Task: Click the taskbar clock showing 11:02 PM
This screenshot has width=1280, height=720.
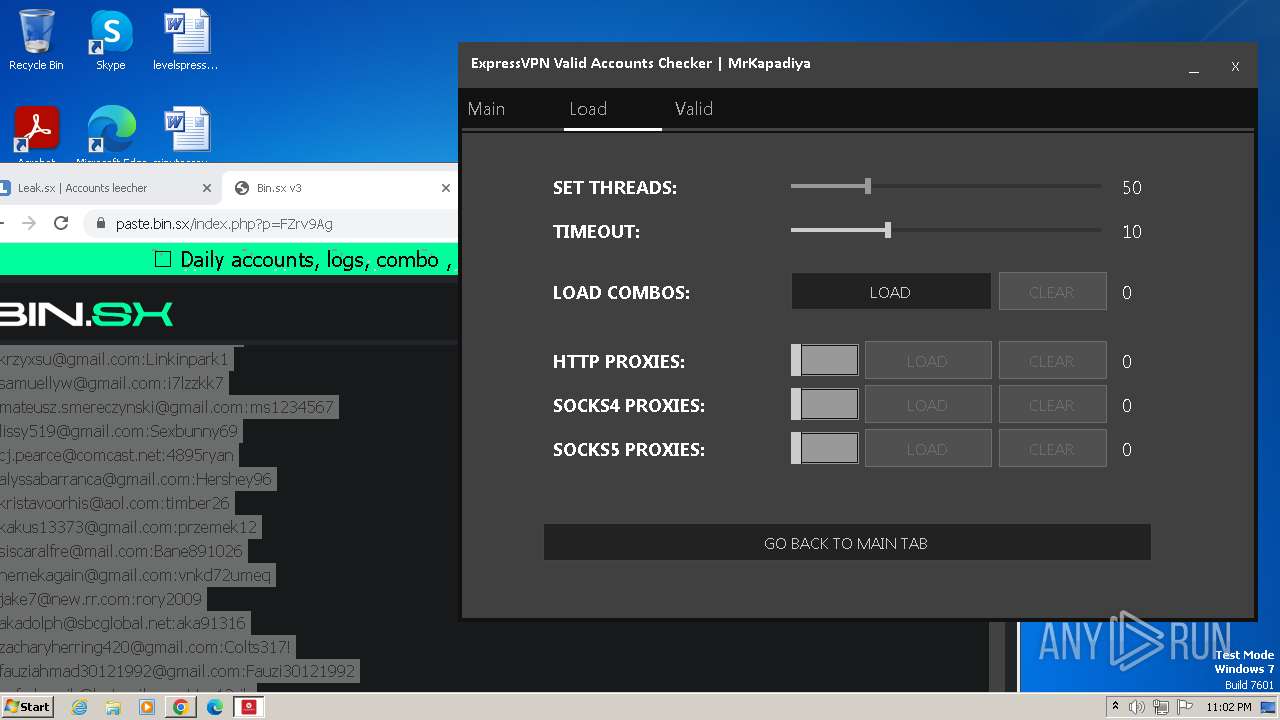Action: [x=1228, y=707]
